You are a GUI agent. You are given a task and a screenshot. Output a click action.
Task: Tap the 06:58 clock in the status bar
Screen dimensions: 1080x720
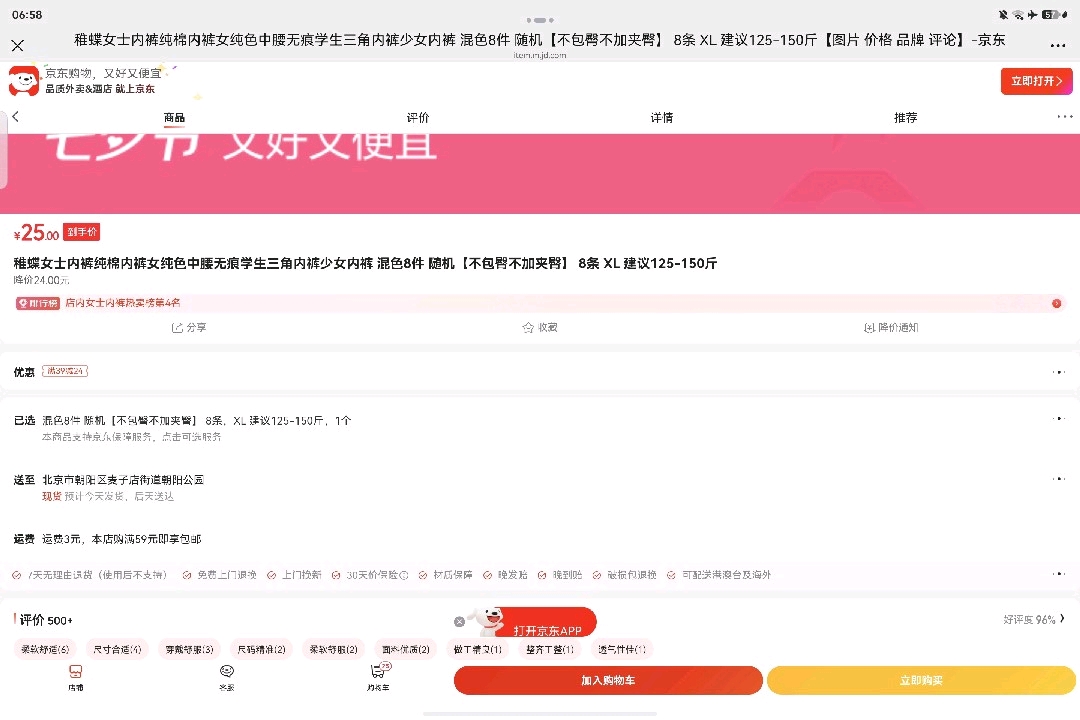27,14
